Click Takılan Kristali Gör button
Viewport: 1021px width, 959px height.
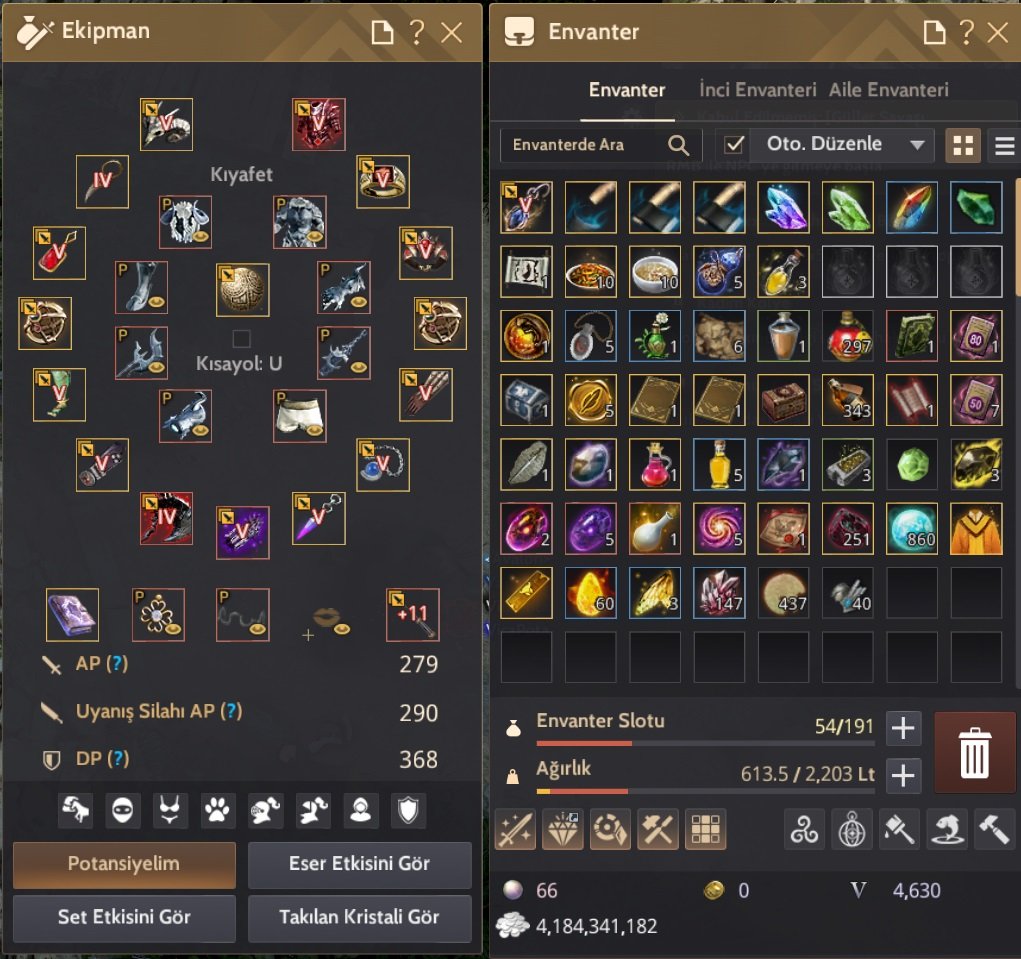(x=359, y=917)
